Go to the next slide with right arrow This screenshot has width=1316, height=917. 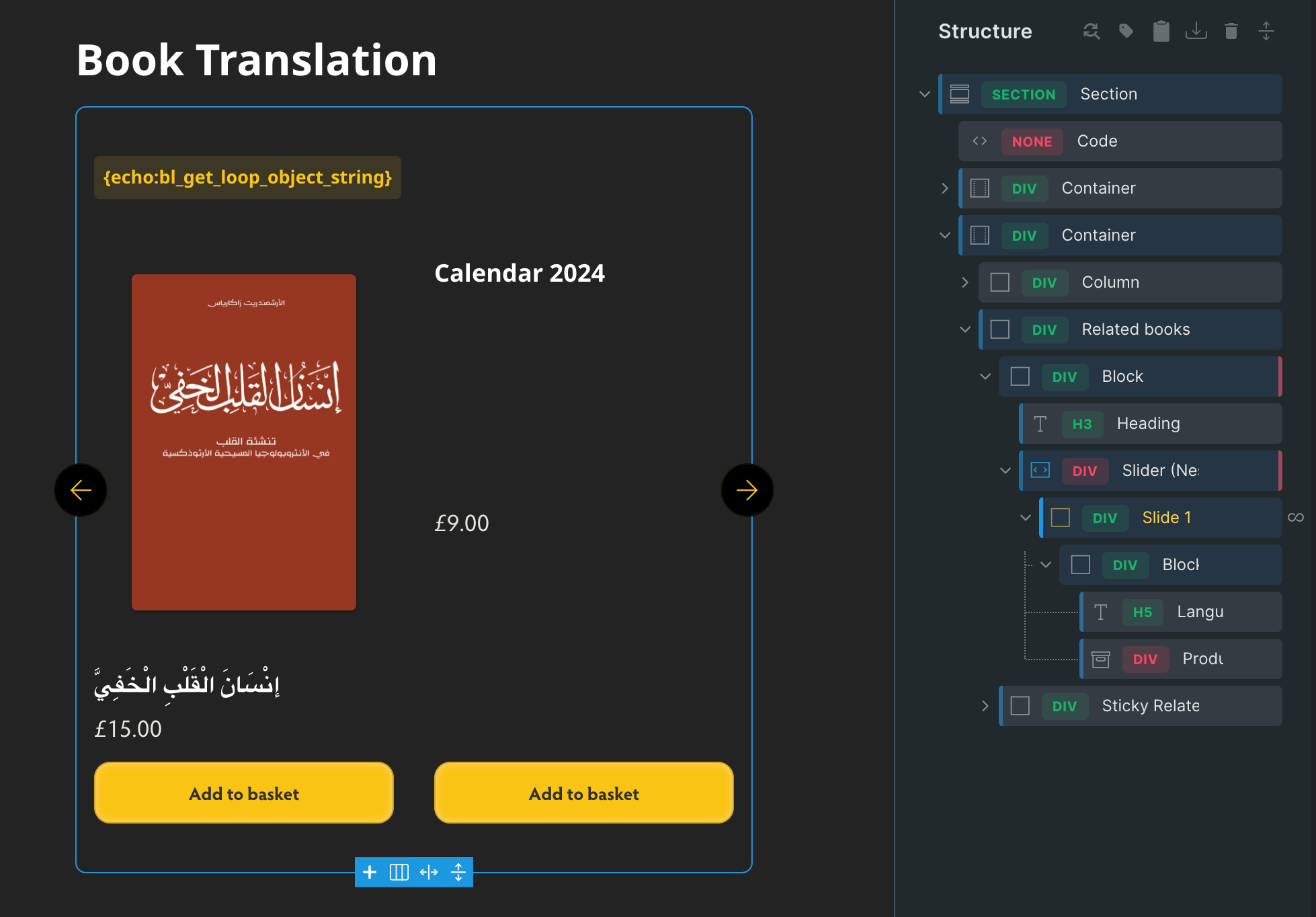click(x=747, y=490)
